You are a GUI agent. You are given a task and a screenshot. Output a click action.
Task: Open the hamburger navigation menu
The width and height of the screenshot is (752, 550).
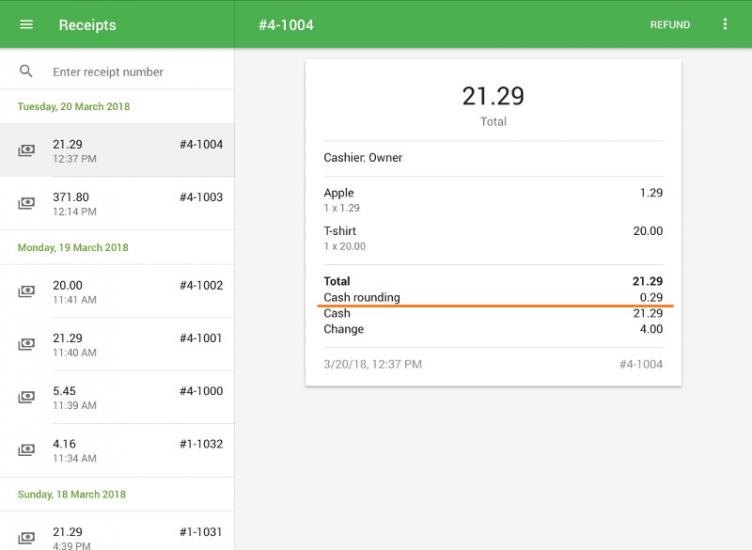pyautogui.click(x=26, y=24)
